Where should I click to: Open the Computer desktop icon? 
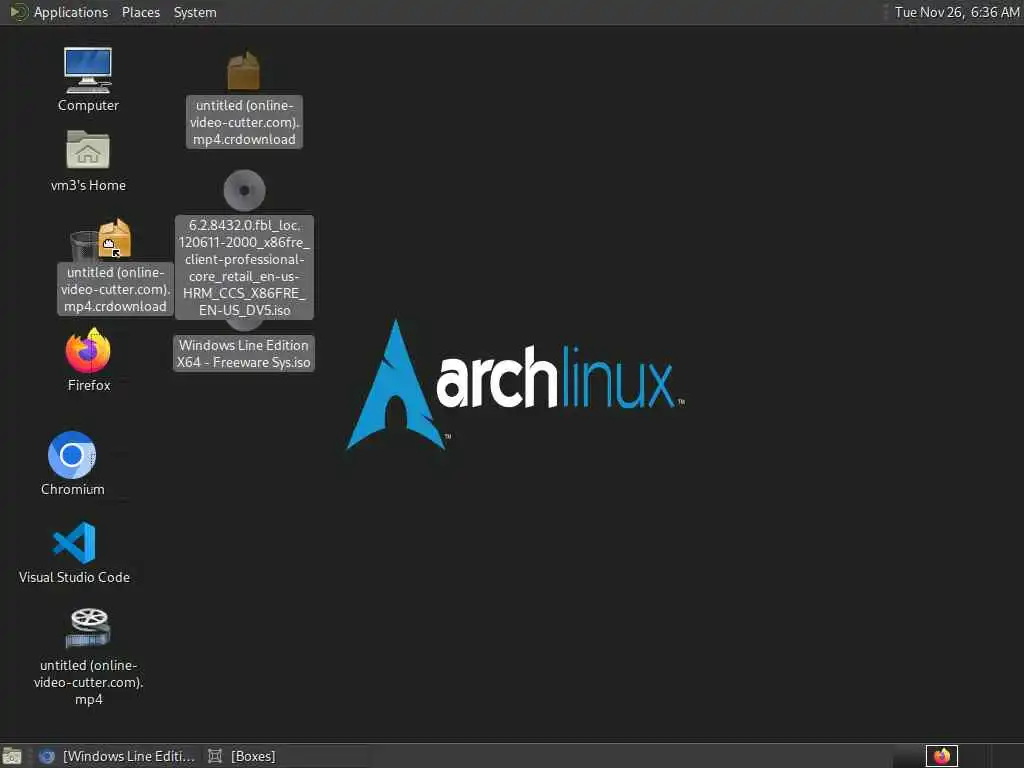coord(88,70)
